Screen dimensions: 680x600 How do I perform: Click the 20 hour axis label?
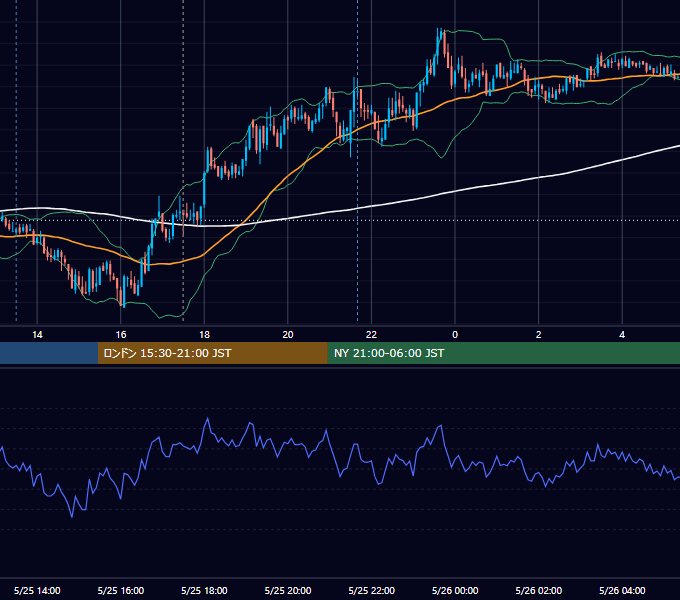(288, 335)
